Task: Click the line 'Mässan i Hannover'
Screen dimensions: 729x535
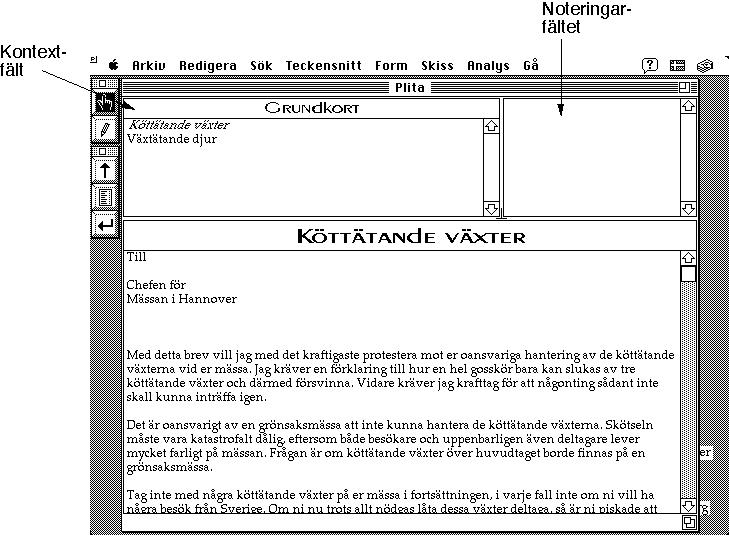Action: click(181, 299)
